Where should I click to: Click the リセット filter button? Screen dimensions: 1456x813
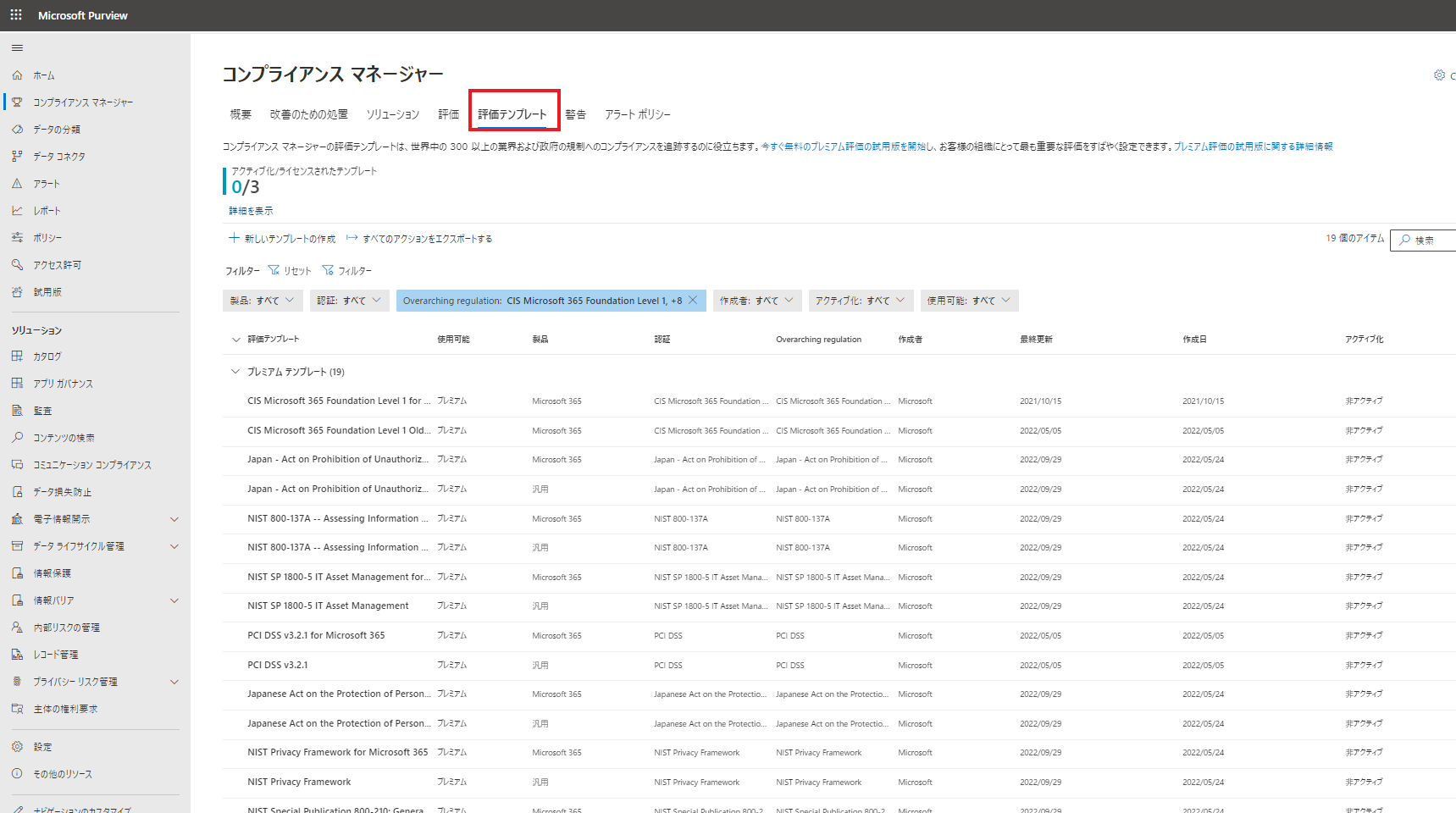tap(290, 271)
